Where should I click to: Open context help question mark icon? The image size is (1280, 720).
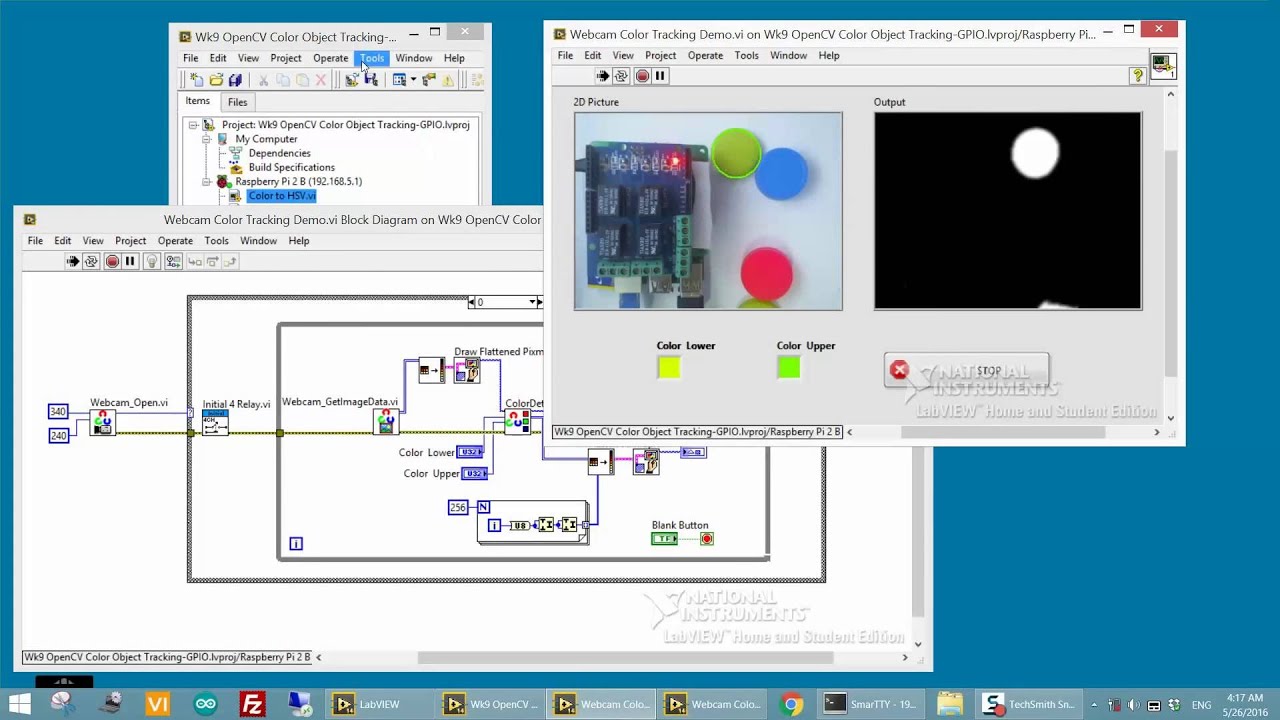click(x=1137, y=76)
